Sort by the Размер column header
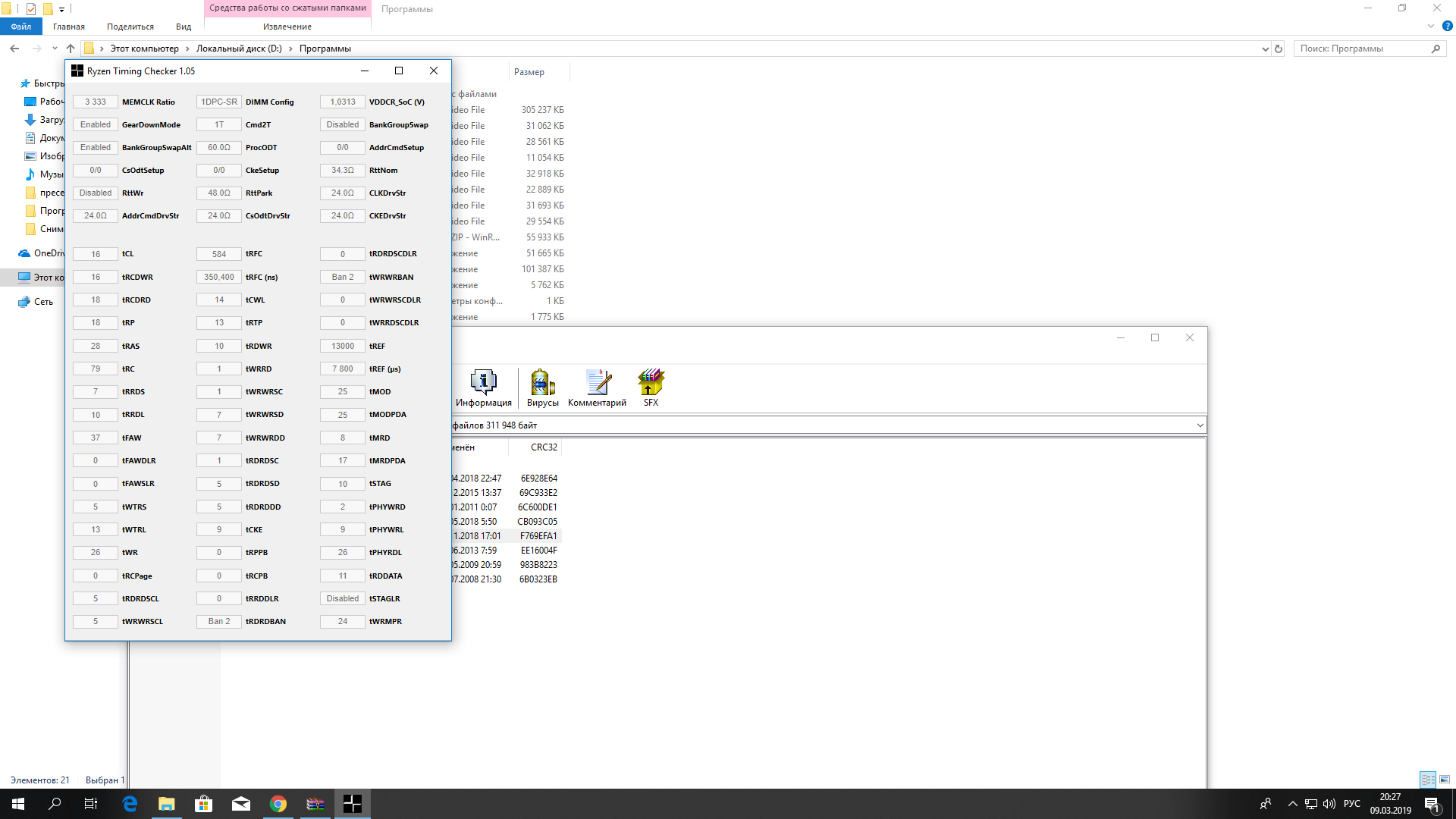This screenshot has width=1456, height=819. point(529,72)
